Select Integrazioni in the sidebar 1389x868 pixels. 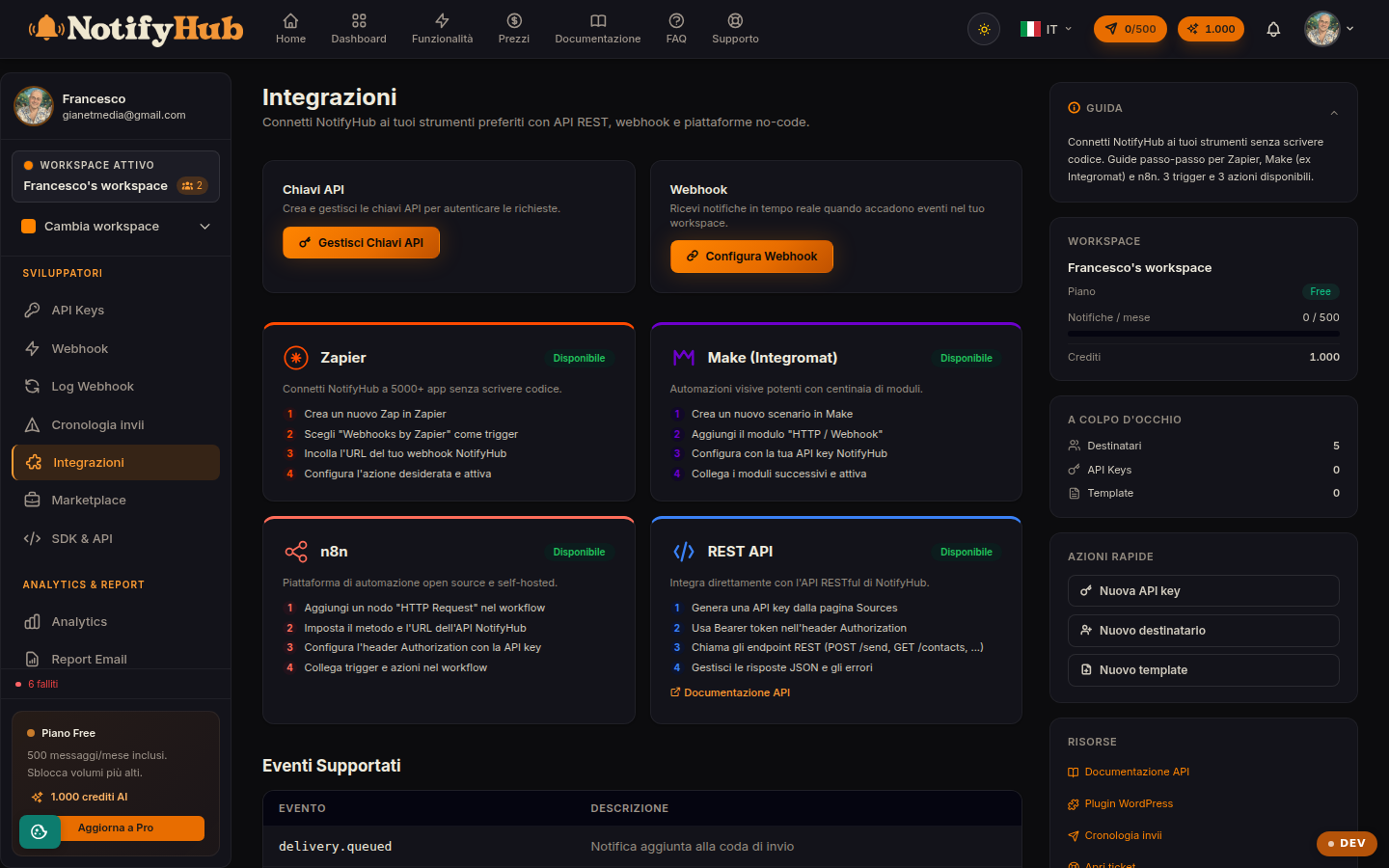click(x=116, y=463)
